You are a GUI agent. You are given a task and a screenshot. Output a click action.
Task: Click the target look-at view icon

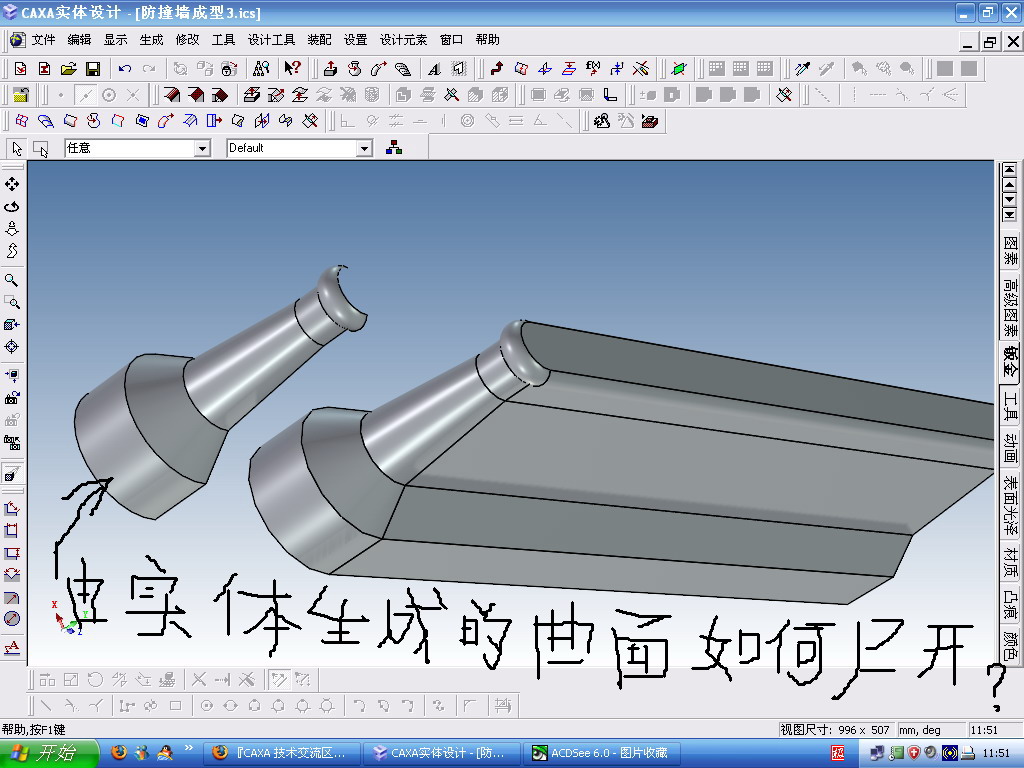coord(12,347)
